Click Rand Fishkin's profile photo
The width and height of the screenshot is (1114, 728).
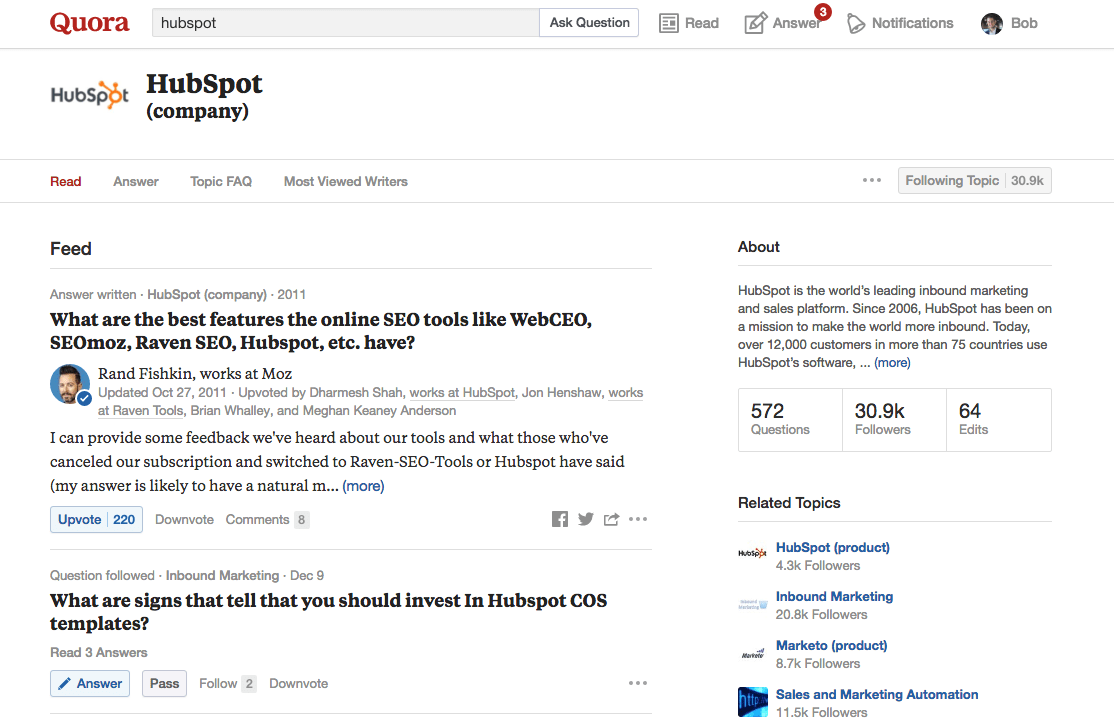(70, 384)
